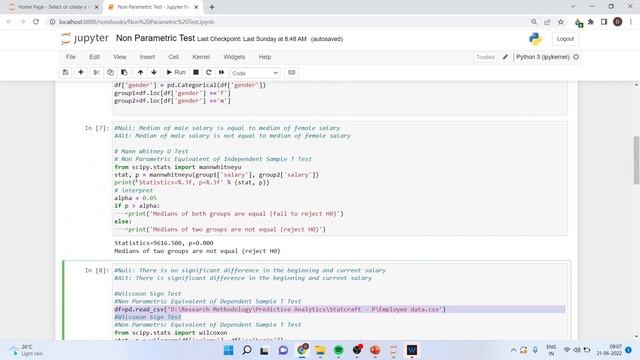640x360 pixels.
Task: Bookmark this page with star icon
Action: coord(561,22)
